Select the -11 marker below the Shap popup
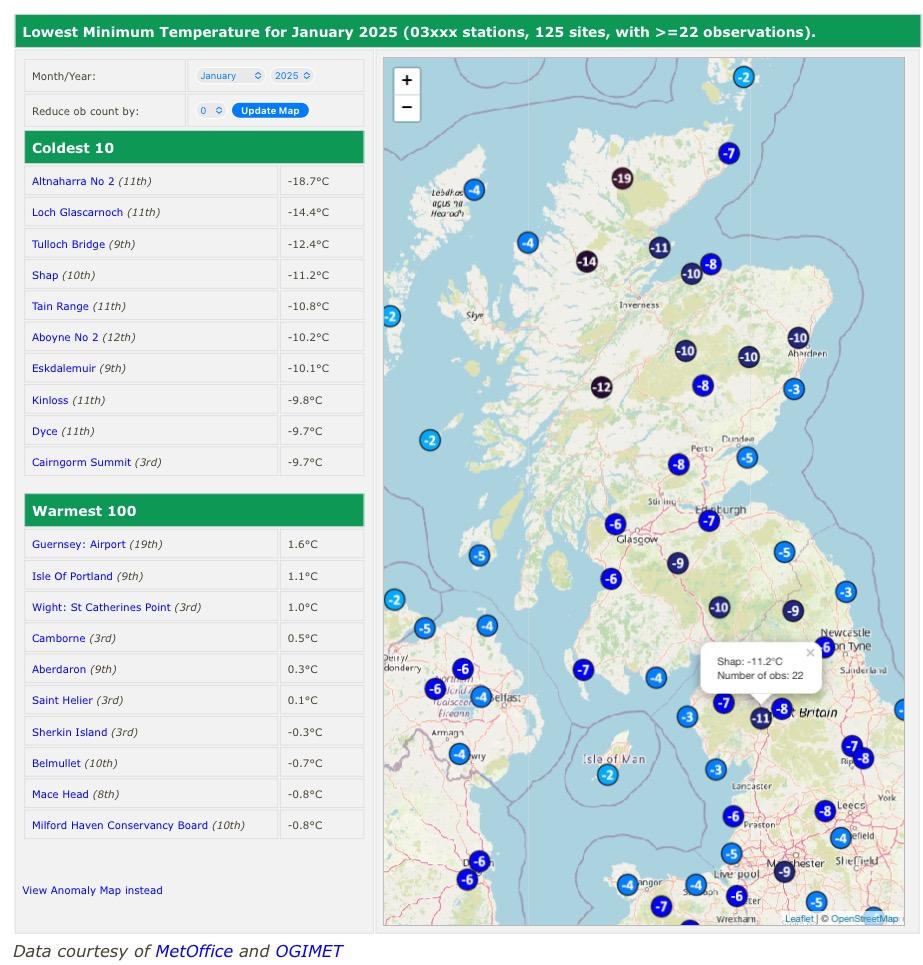Screen dimensions: 923x965 761,717
